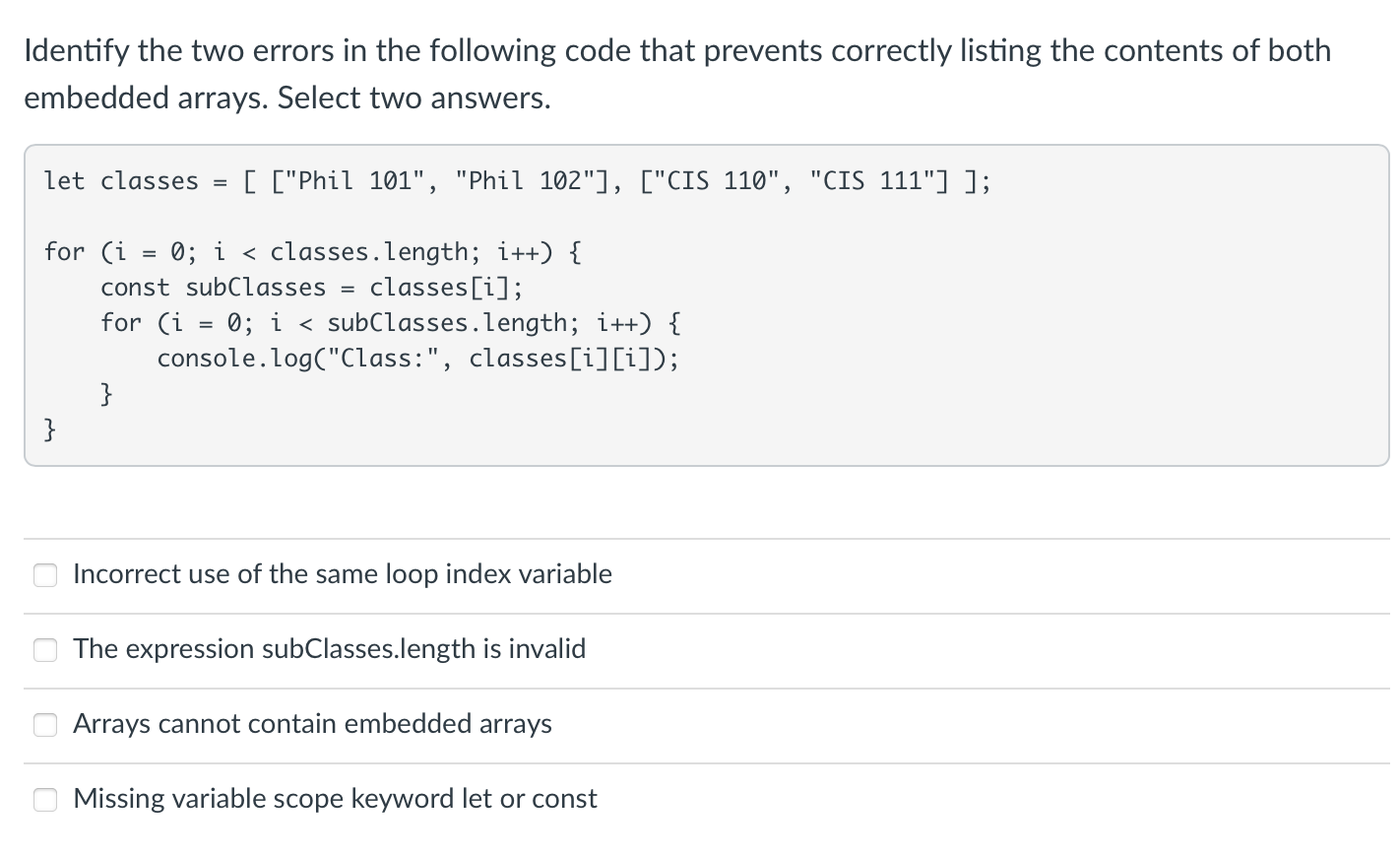Select the first answer option row
This screenshot has height=857, width=1400.
pos(343,574)
